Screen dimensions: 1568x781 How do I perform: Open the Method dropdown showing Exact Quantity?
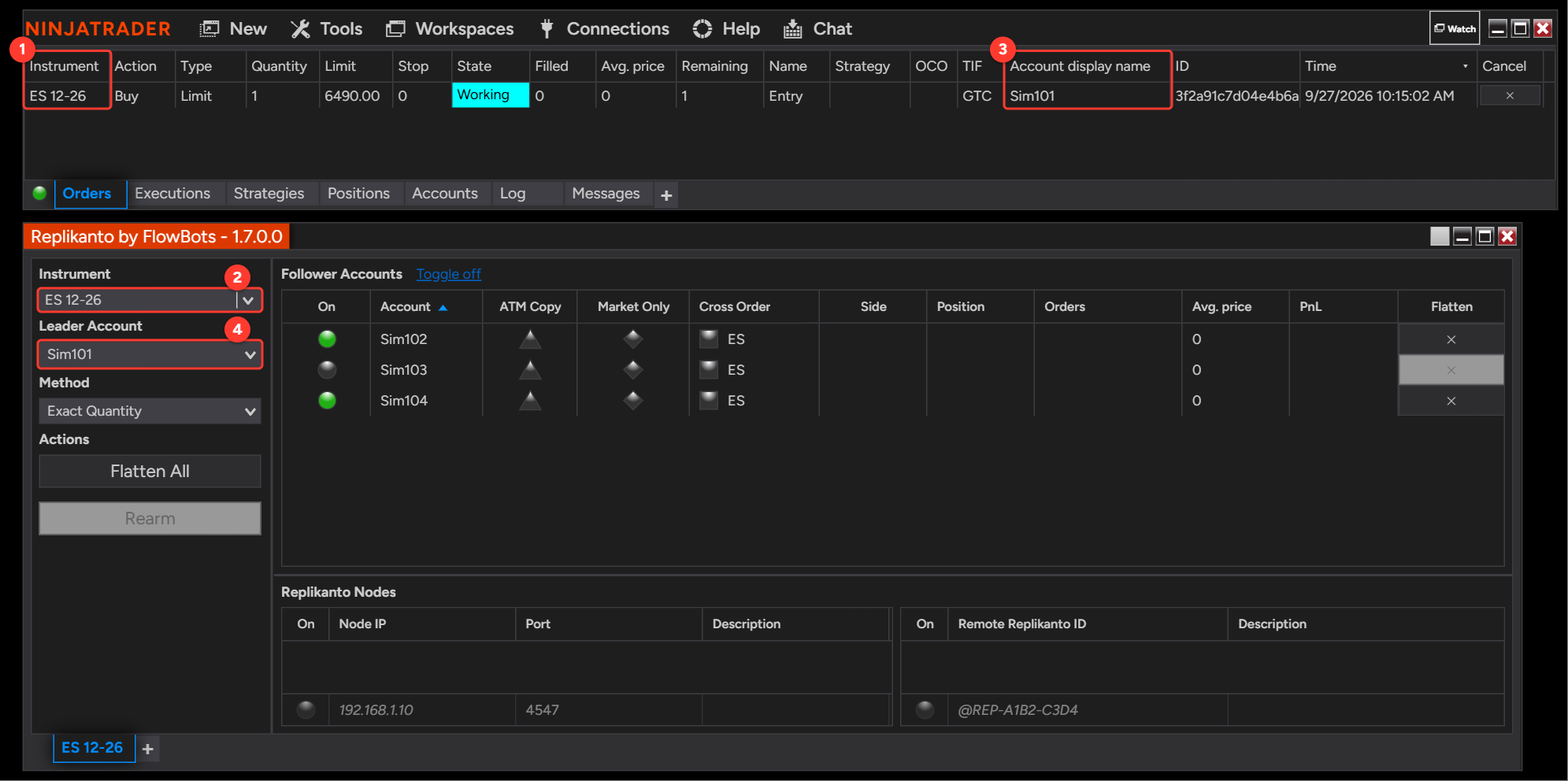click(x=150, y=411)
